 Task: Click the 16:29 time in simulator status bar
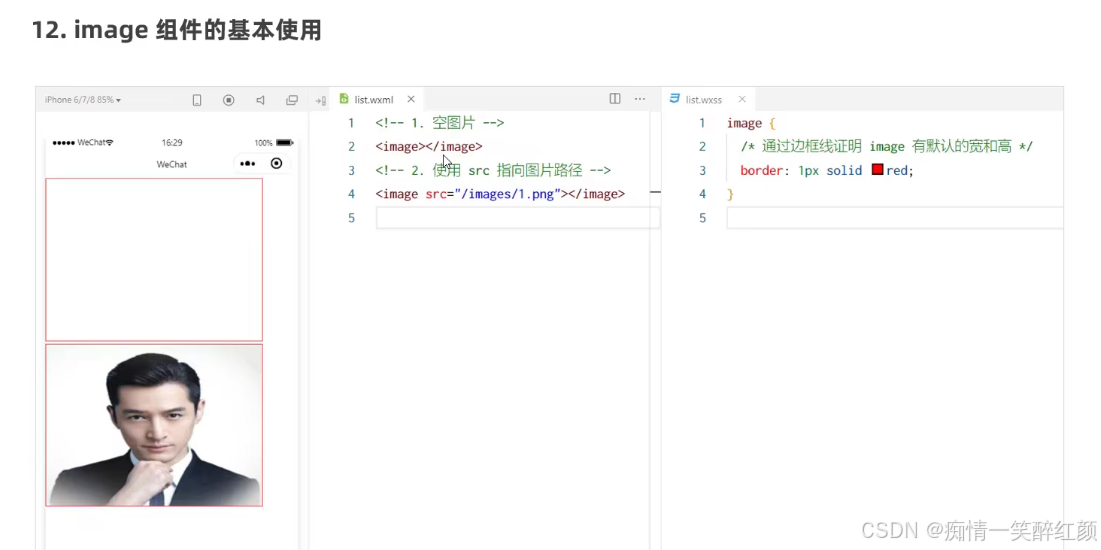point(172,143)
